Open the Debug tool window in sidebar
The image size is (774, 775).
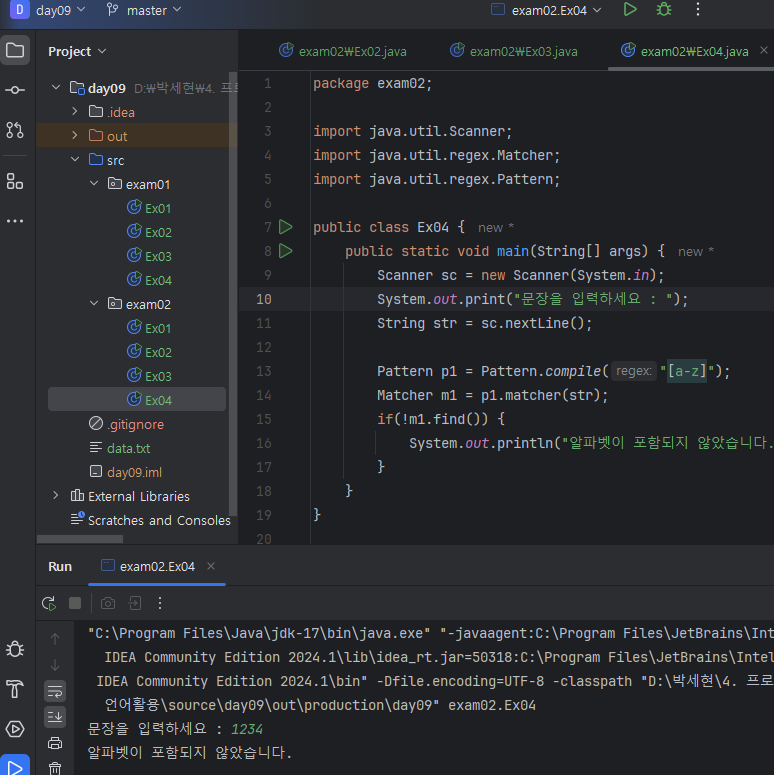(15, 649)
